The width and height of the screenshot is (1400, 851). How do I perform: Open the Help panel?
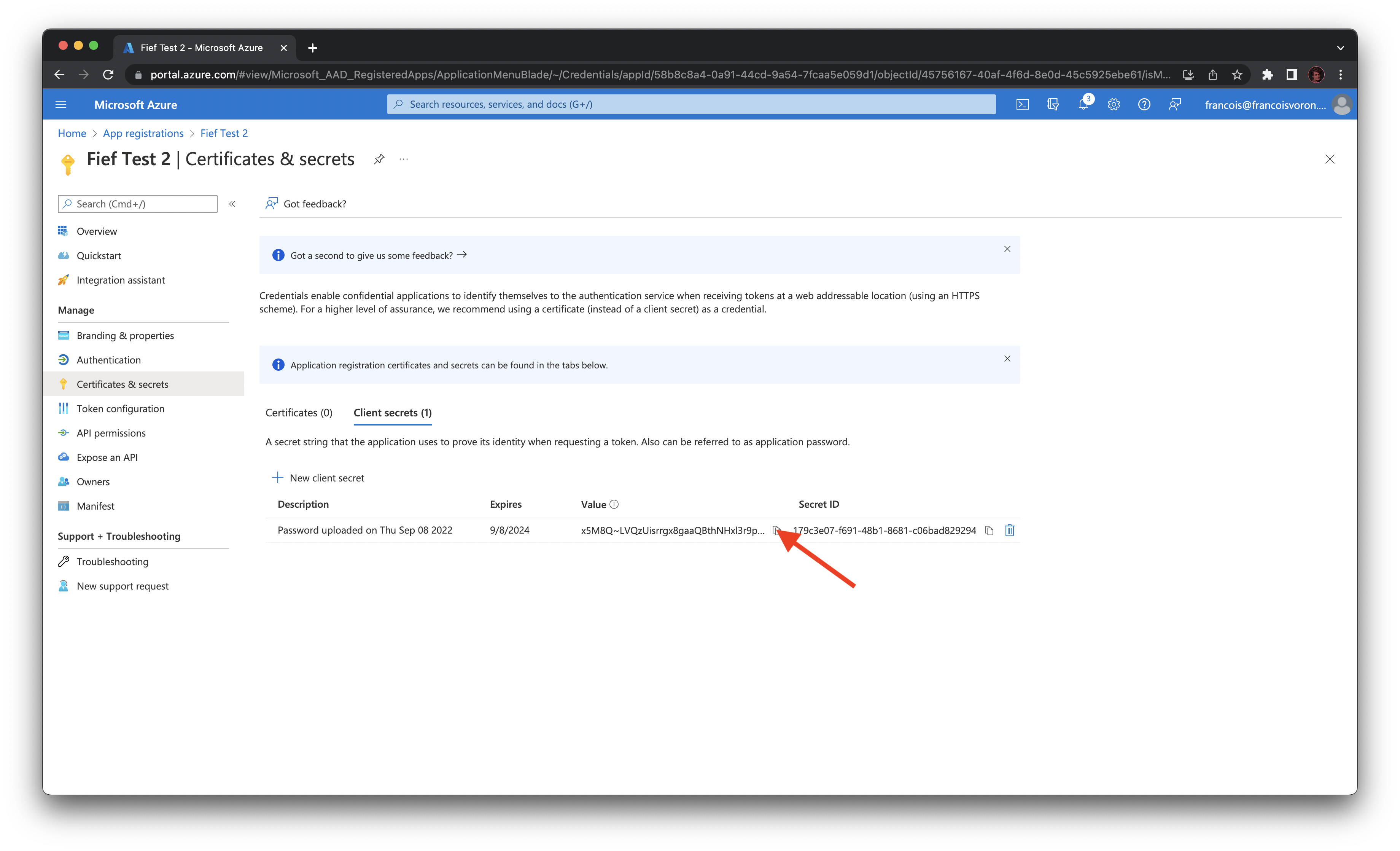[x=1144, y=104]
